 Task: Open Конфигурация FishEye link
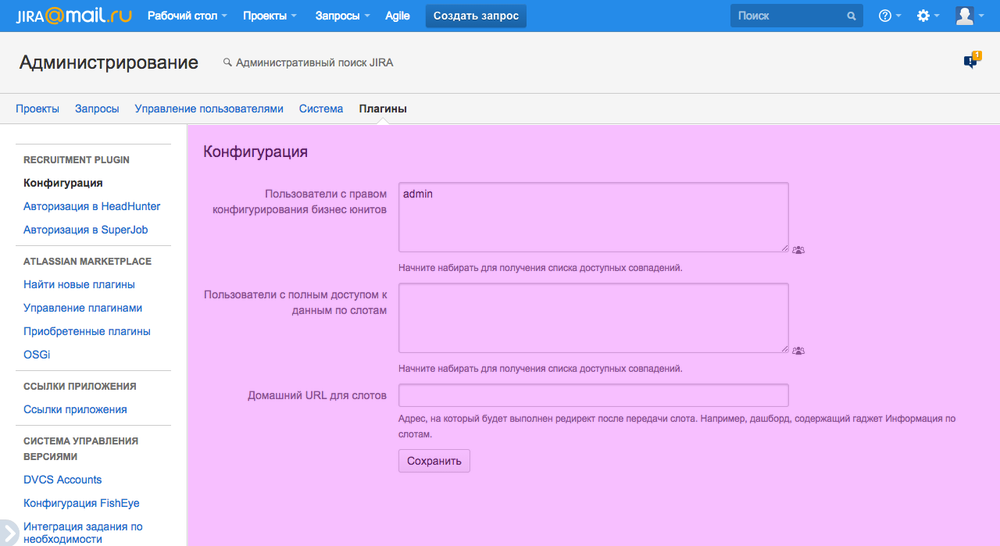click(81, 503)
